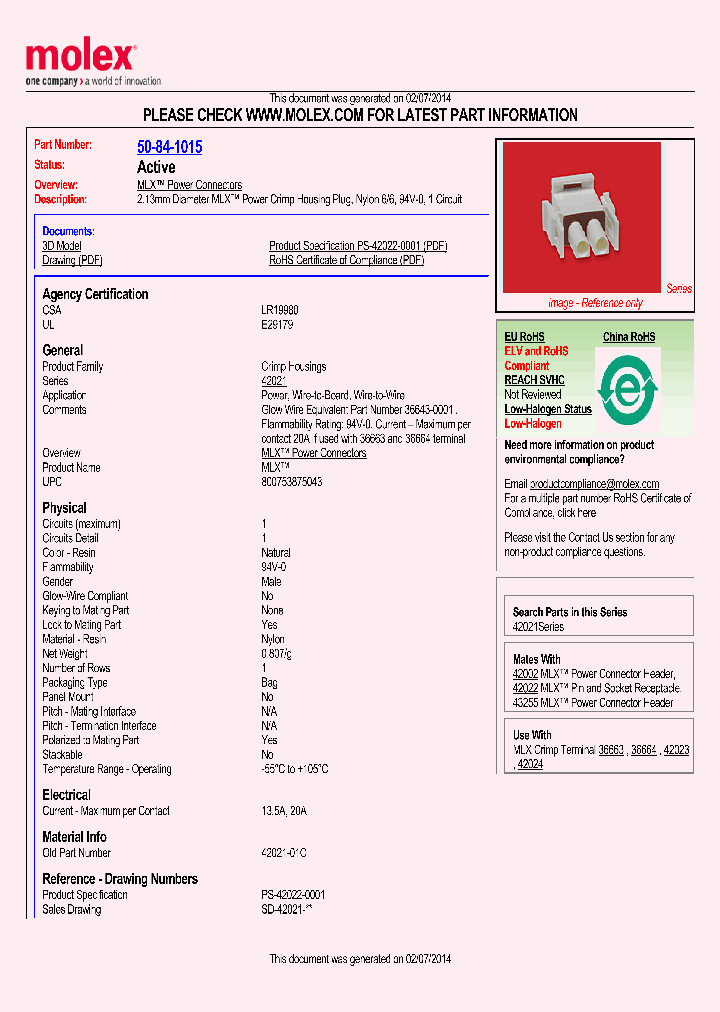The image size is (720, 1012).
Task: Select the temperature range -55°C to +105°C
Action: (x=295, y=769)
